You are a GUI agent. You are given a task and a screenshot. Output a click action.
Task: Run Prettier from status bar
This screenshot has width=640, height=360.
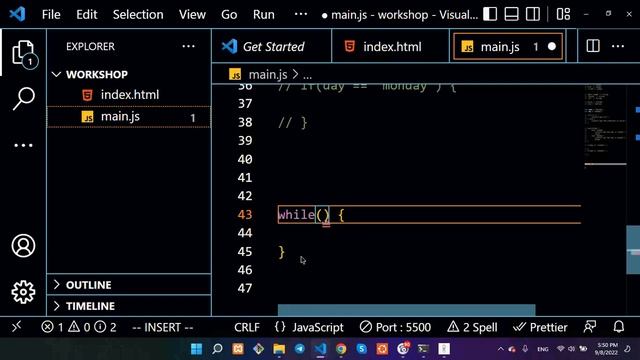[x=540, y=327]
